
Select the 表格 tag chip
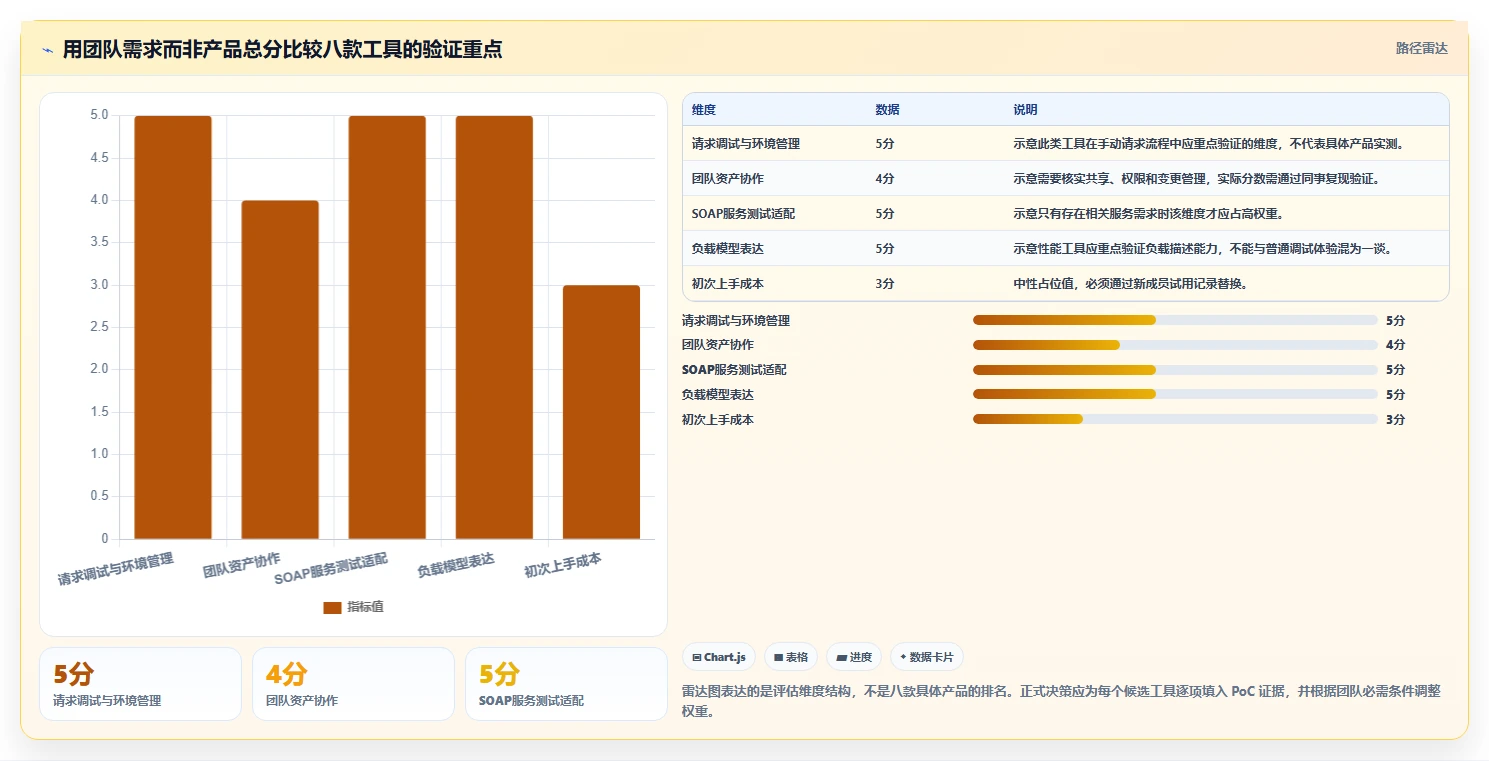click(x=791, y=657)
